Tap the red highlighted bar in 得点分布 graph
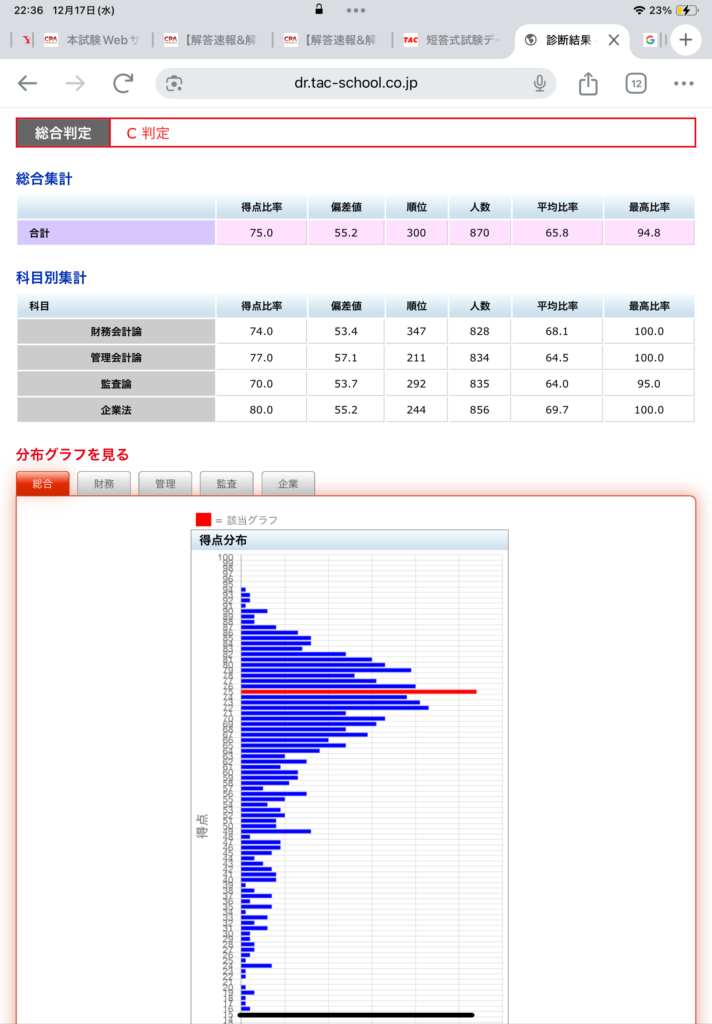712x1024 pixels. [358, 691]
